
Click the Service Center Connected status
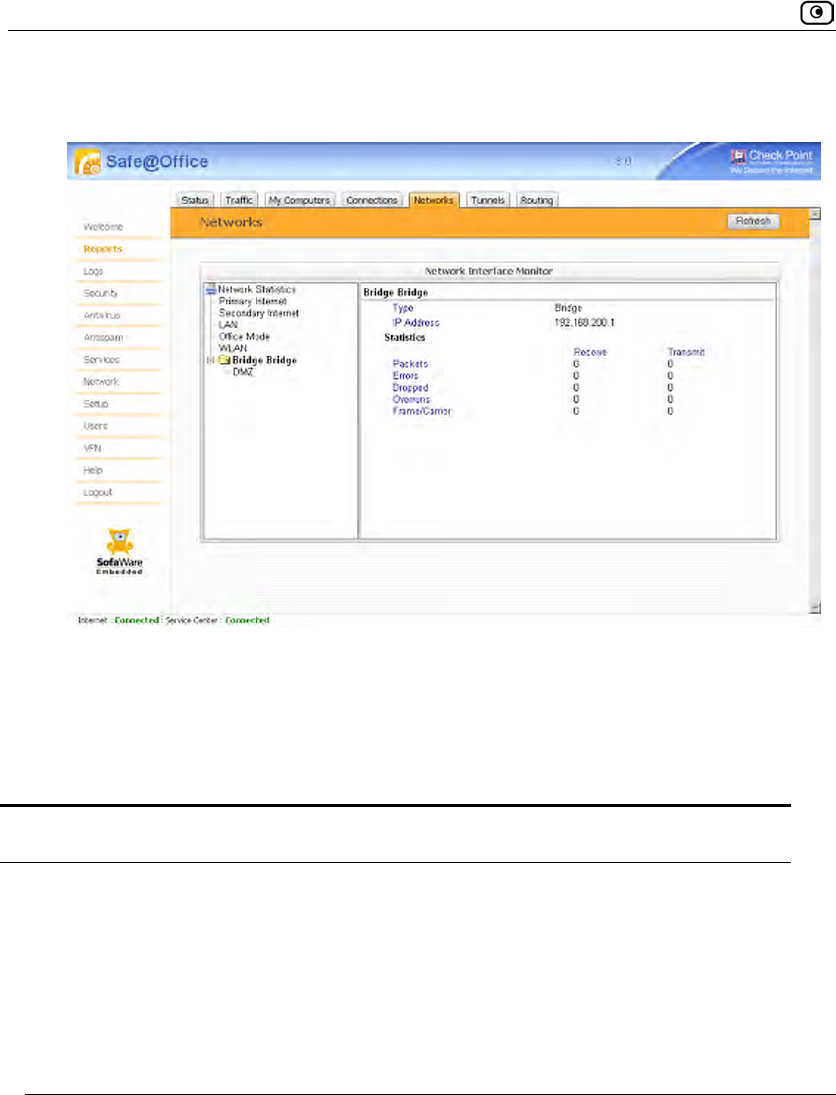point(247,620)
